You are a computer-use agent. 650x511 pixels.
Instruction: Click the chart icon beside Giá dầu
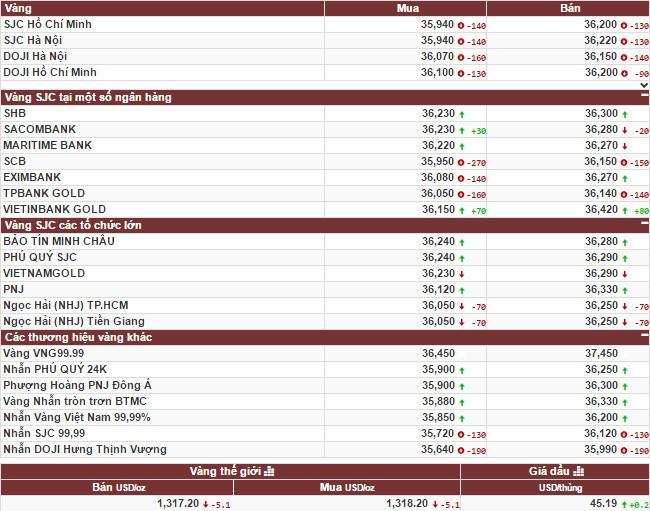point(577,471)
